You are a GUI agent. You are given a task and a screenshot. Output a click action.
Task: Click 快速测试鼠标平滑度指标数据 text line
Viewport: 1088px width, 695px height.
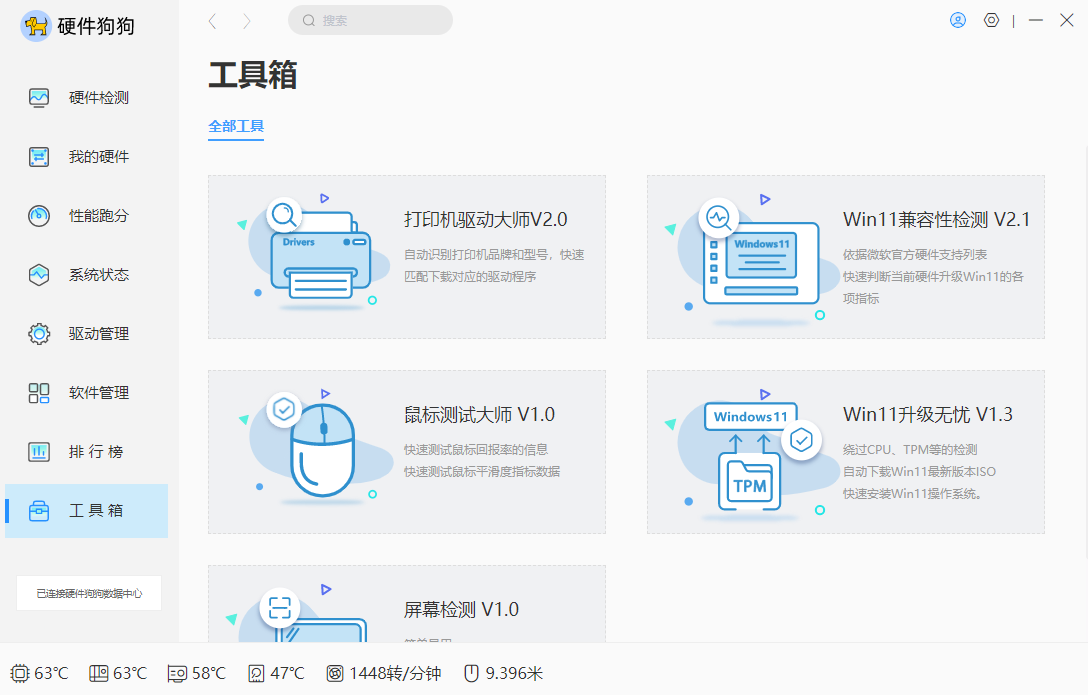tap(482, 472)
